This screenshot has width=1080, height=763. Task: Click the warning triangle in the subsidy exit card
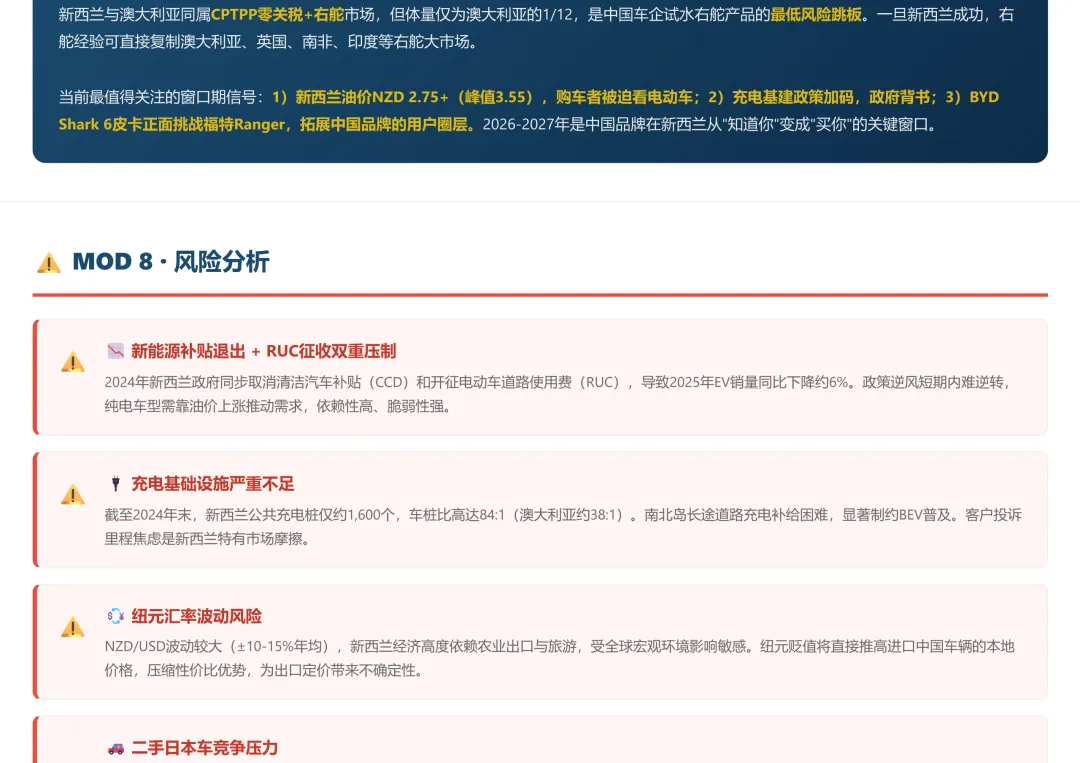point(72,362)
